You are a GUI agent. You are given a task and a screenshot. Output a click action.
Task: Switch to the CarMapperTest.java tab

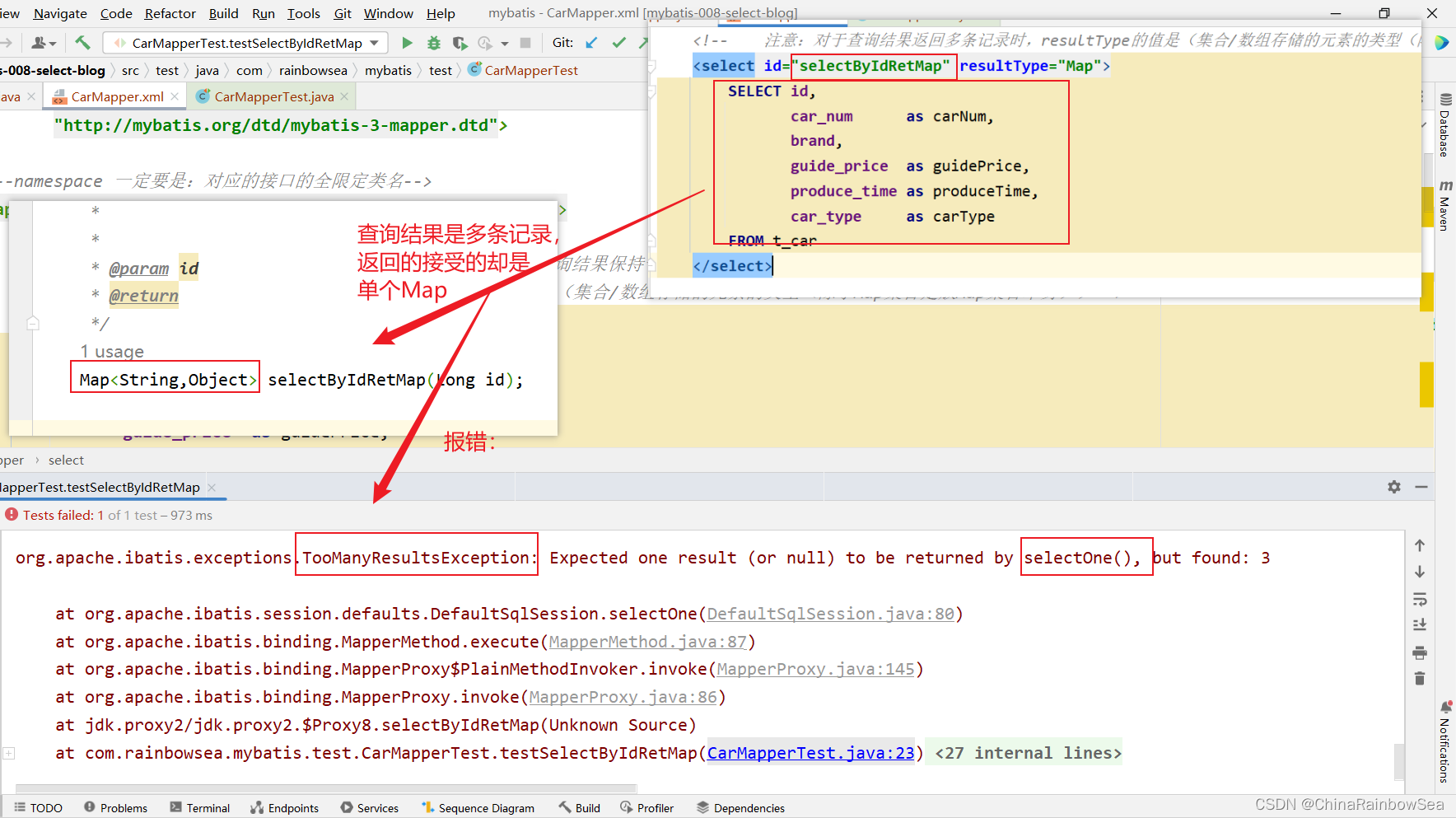click(x=273, y=96)
